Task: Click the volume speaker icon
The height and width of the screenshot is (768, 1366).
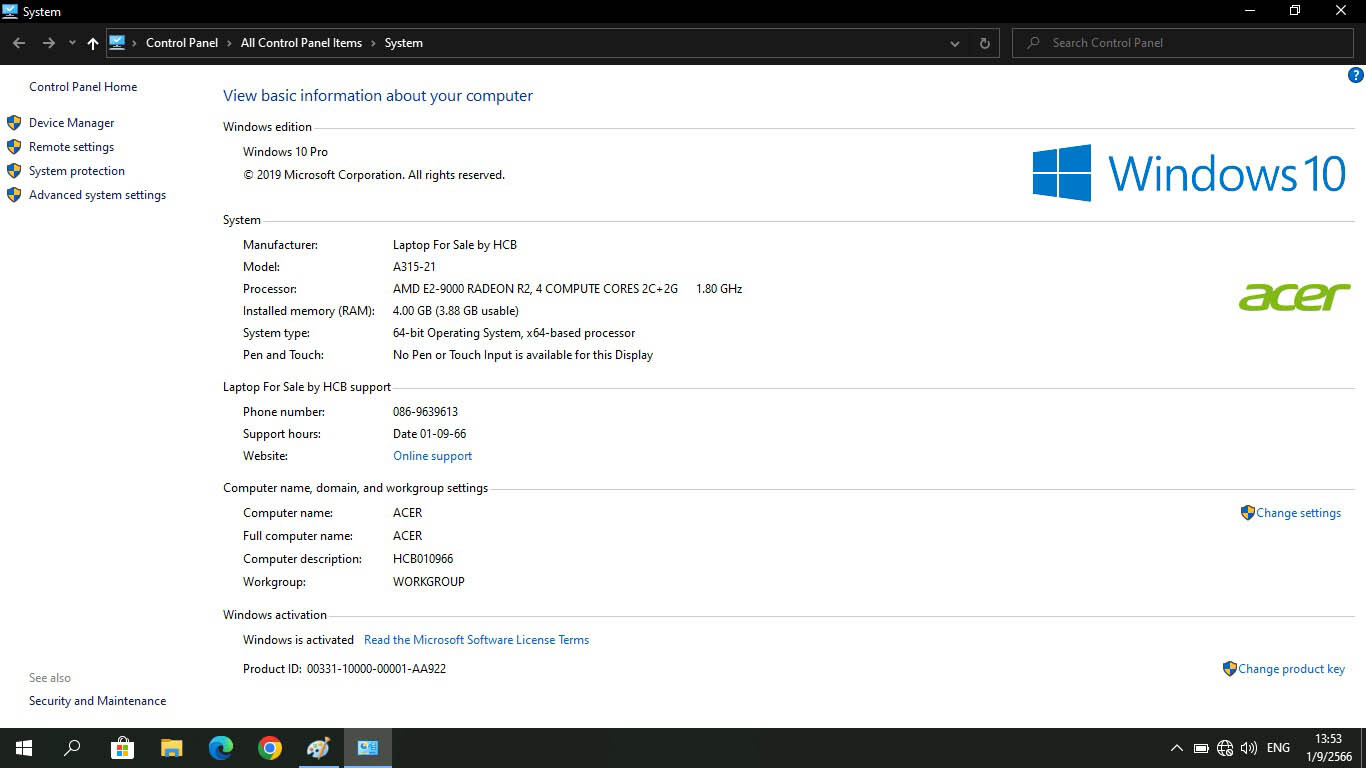Action: point(1249,748)
